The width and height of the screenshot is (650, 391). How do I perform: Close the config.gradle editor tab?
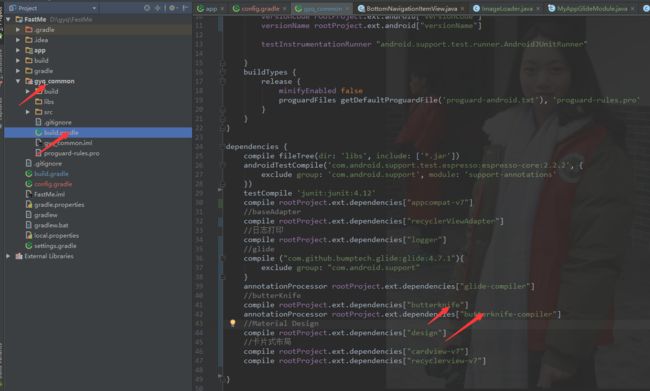[x=285, y=9]
